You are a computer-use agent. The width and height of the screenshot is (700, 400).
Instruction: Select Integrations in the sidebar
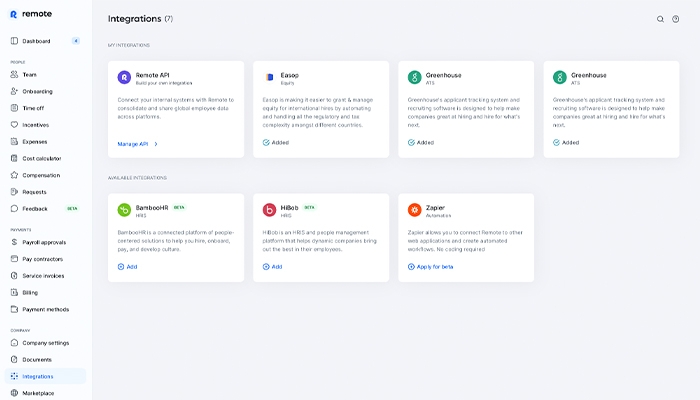(45, 376)
